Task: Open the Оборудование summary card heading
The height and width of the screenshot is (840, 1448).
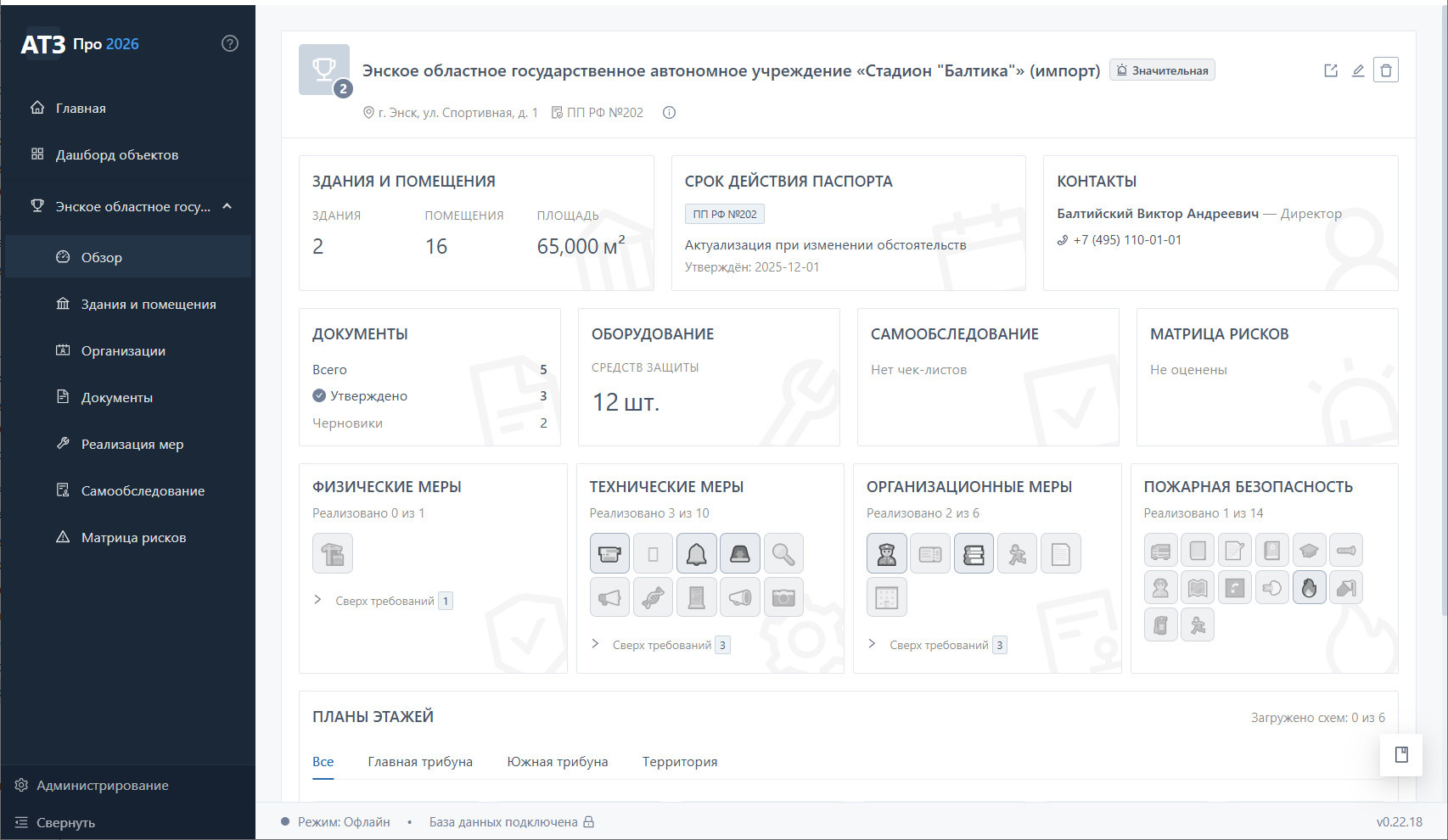Action: pyautogui.click(x=653, y=333)
